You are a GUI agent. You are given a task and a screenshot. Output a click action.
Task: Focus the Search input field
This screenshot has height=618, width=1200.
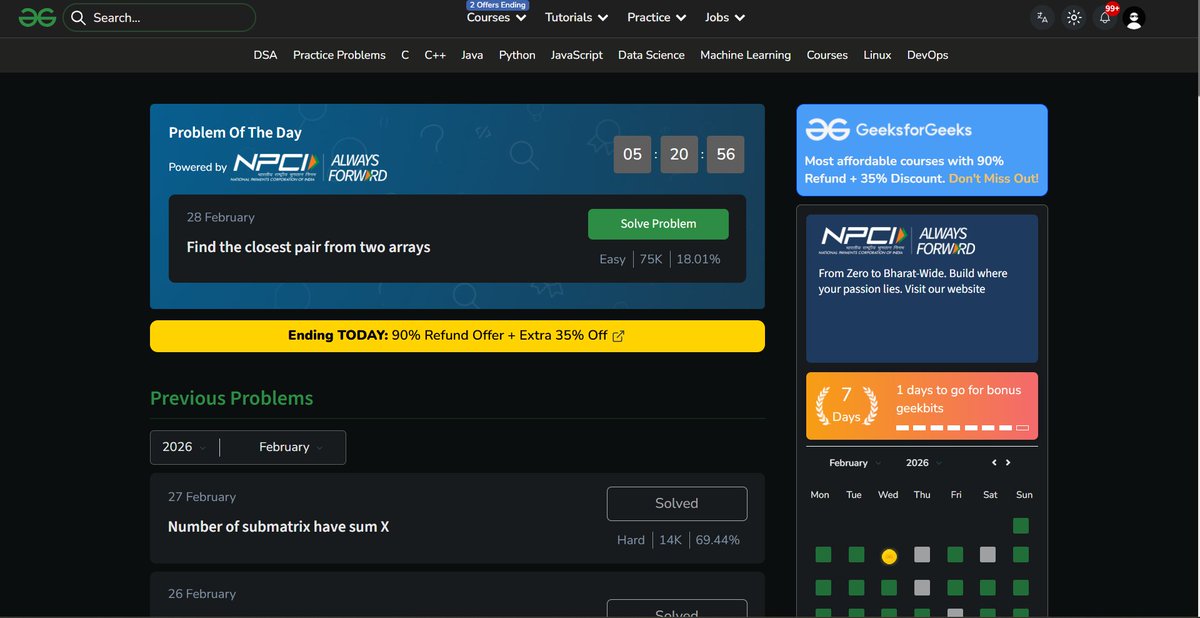pos(160,17)
